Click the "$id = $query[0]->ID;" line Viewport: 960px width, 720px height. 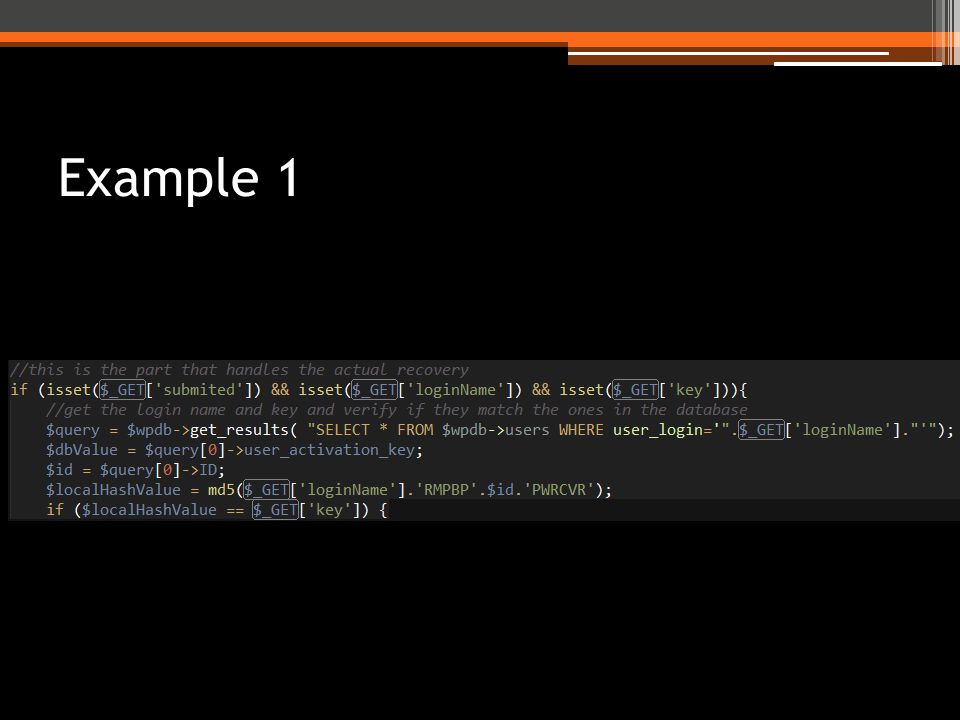click(x=135, y=470)
